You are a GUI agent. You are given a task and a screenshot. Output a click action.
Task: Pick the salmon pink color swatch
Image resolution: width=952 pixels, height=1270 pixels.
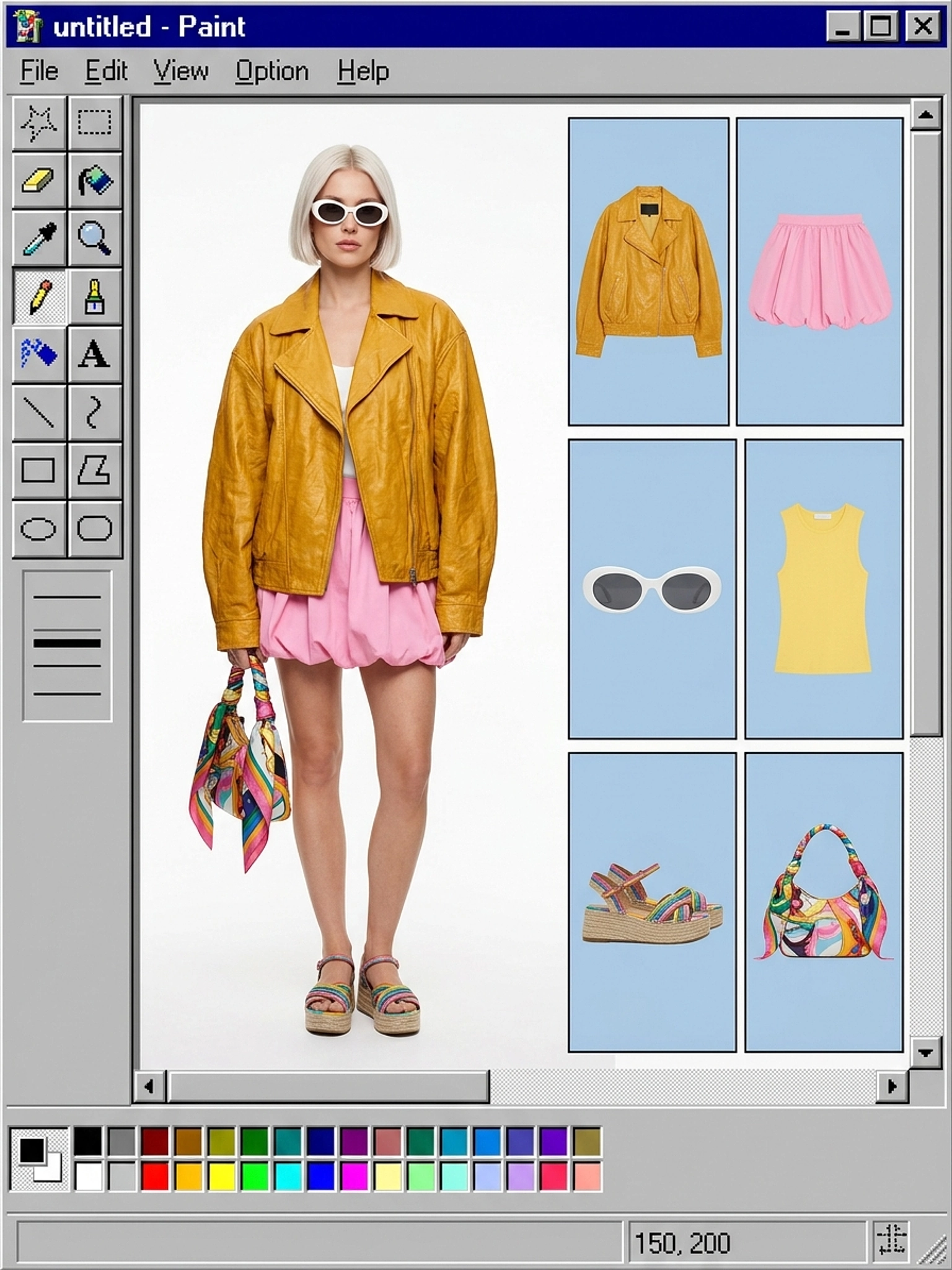coord(587,1176)
